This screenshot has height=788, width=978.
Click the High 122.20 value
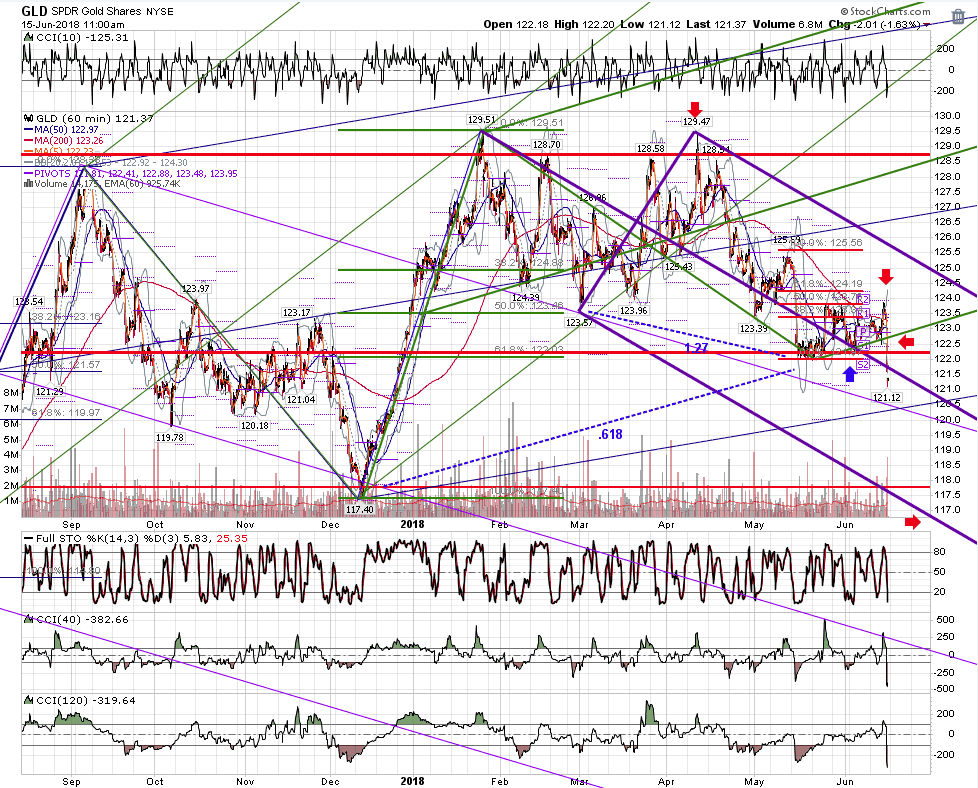pyautogui.click(x=584, y=24)
